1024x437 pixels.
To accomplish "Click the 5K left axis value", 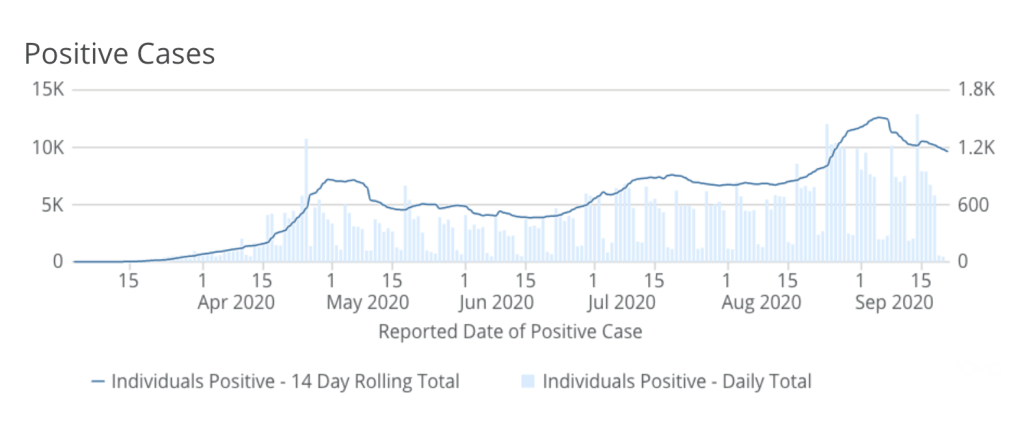I will tap(51, 205).
